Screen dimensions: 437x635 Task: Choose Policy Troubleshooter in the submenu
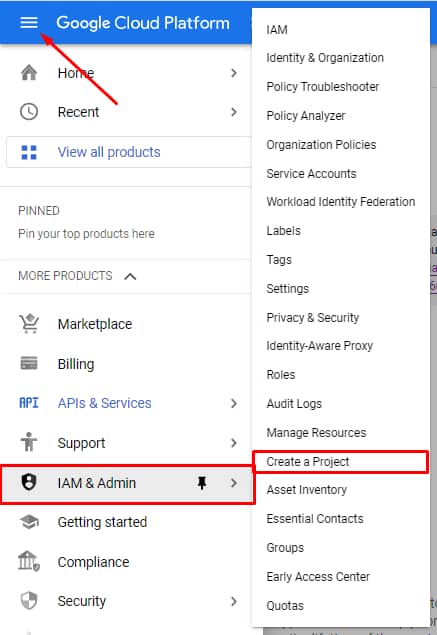click(x=323, y=87)
